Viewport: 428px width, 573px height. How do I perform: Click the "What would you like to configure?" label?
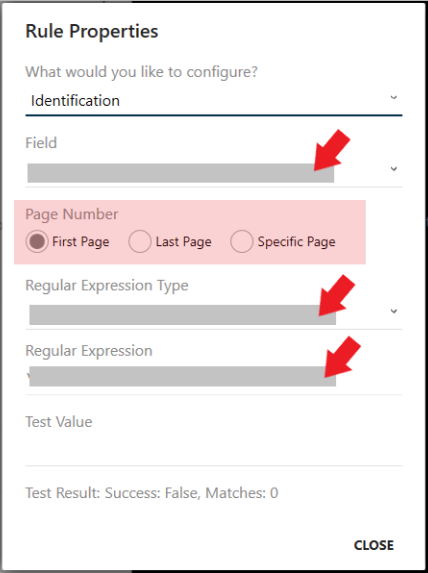click(141, 72)
